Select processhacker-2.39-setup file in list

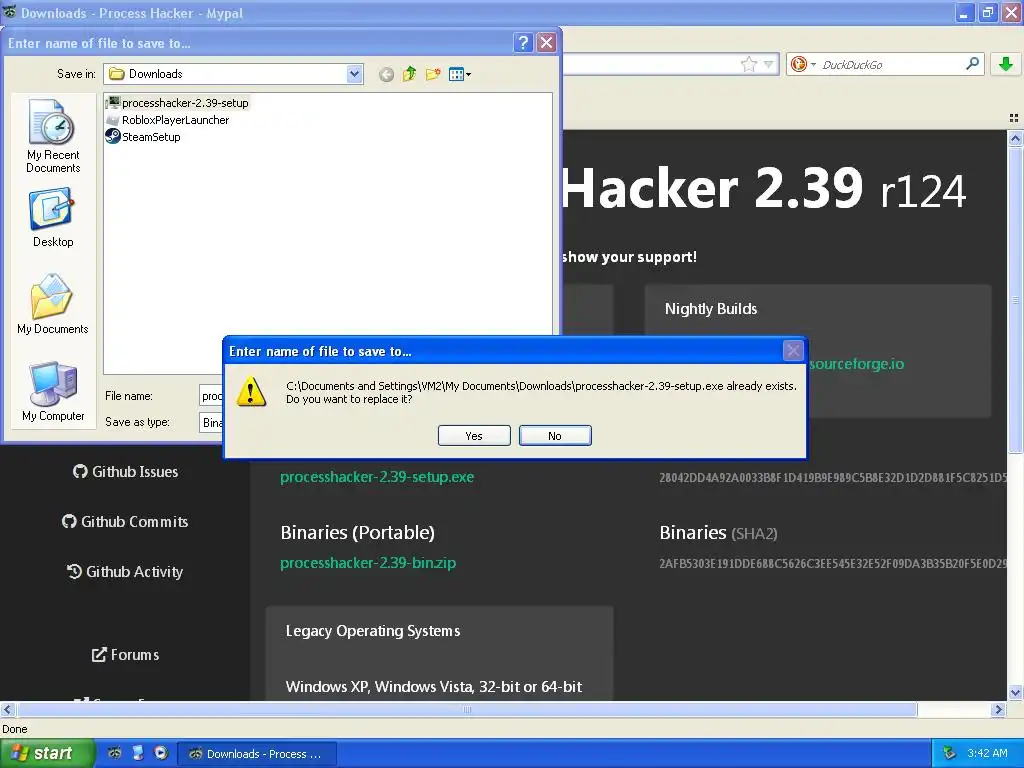[x=177, y=103]
